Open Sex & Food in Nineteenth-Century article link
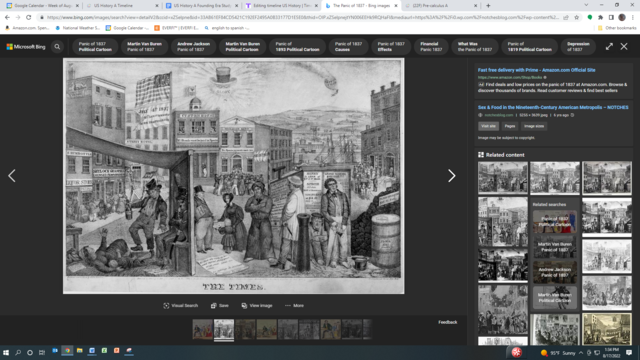Screen dimensions: 640x360 [553, 107]
